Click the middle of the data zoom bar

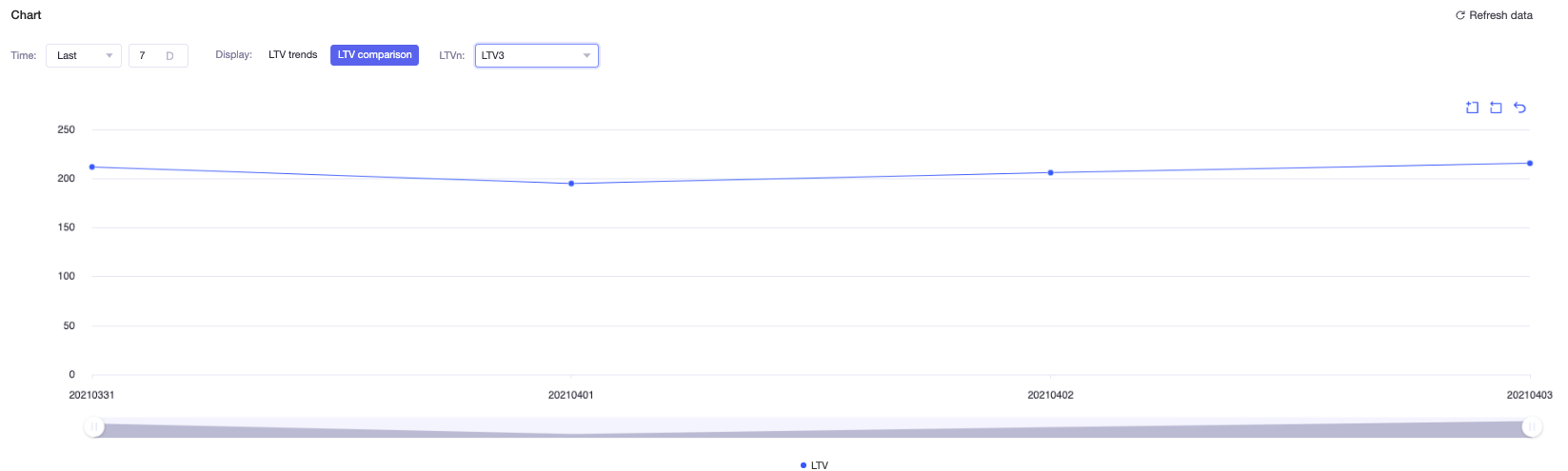point(812,427)
